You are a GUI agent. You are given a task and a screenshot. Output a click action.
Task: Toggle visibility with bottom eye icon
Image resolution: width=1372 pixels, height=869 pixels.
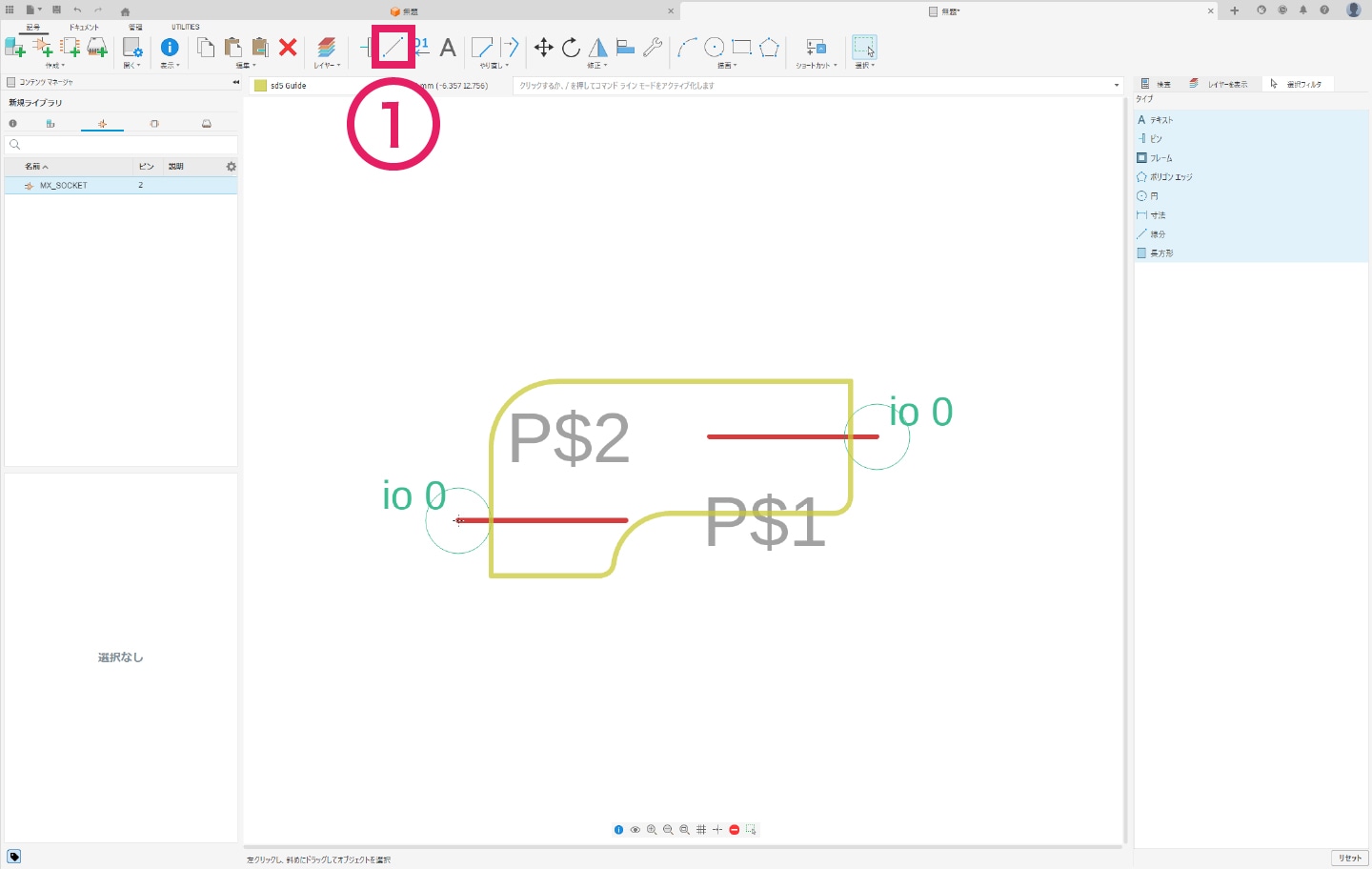click(636, 830)
